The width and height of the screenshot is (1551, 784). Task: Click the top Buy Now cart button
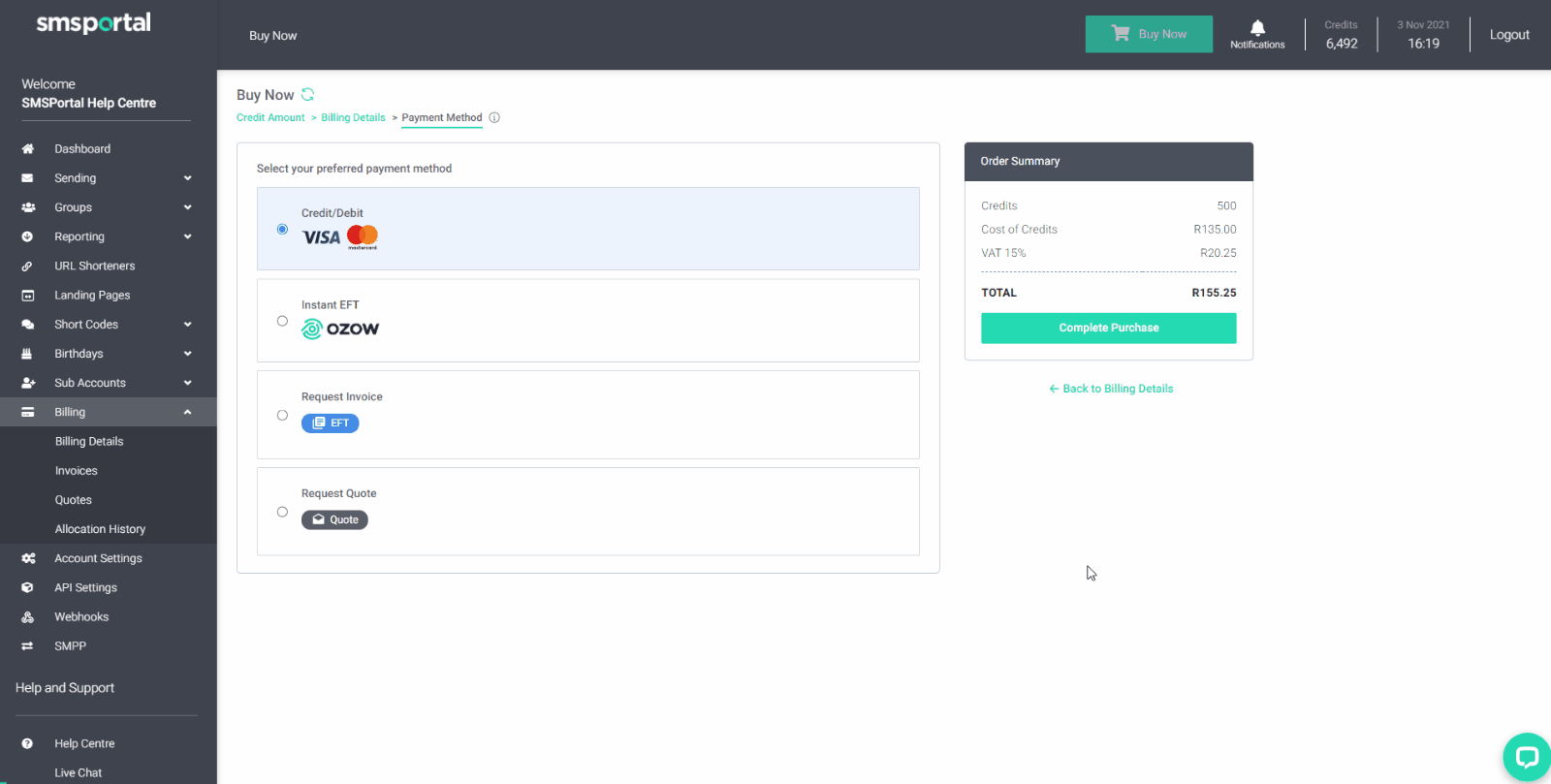pyautogui.click(x=1149, y=34)
